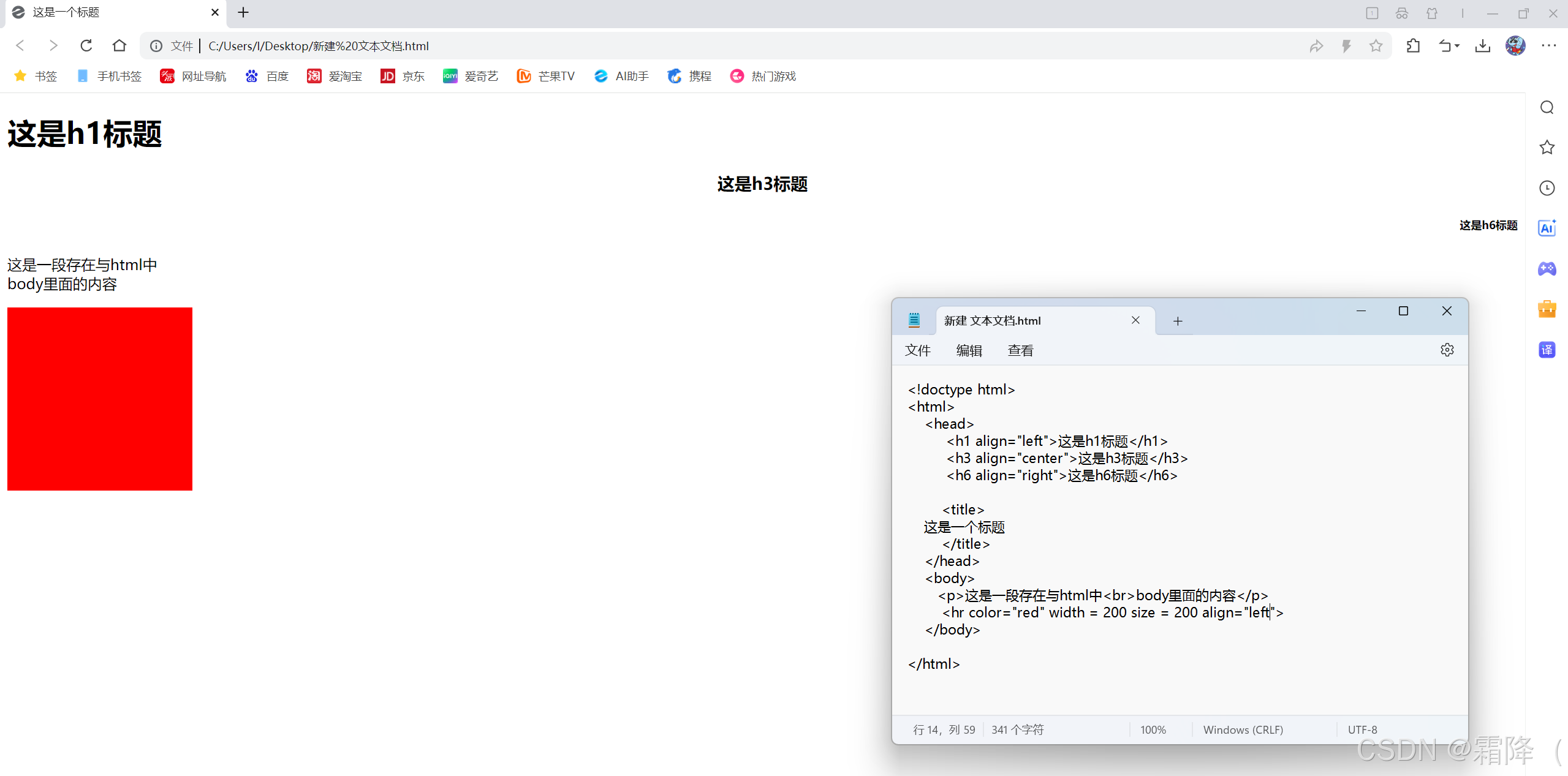This screenshot has width=1568, height=776.
Task: Open the translate sidebar icon
Action: tap(1547, 350)
